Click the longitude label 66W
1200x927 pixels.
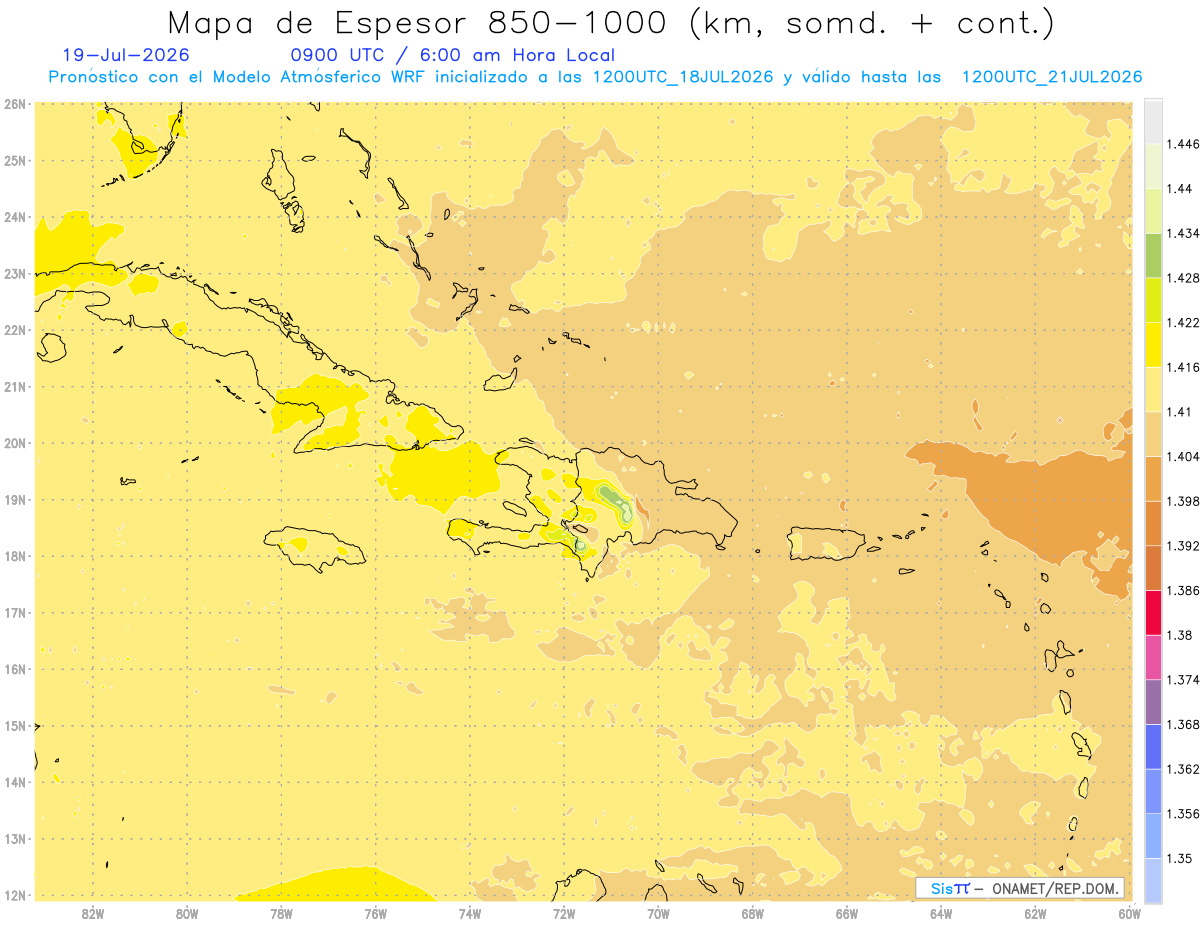click(847, 912)
